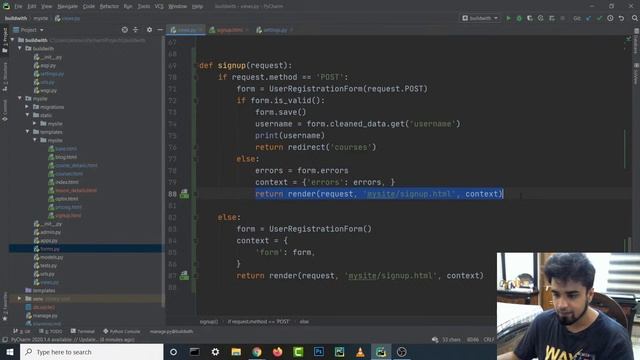Open VLC media player on taskbar

pos(360,352)
